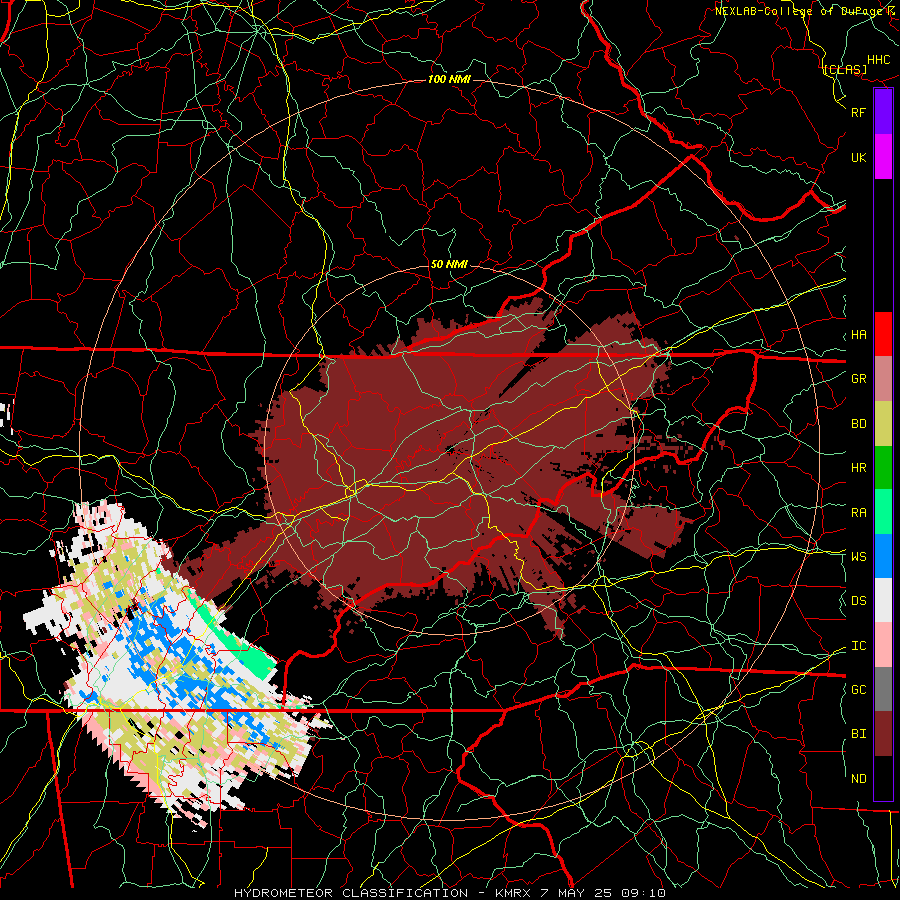Click the 'HHC' product code text
Screen dimensions: 900x900
point(879,60)
